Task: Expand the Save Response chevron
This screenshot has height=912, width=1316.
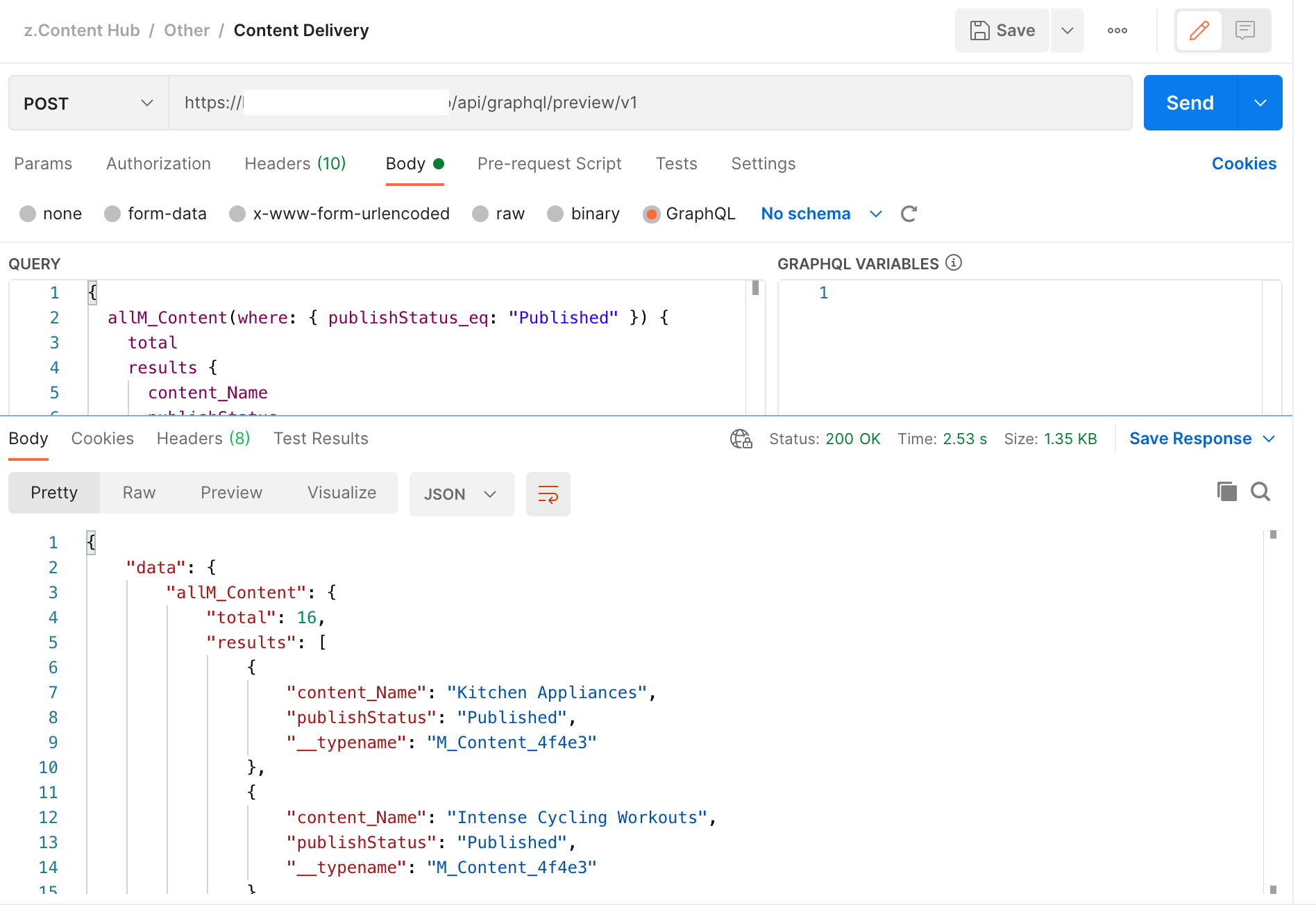Action: tap(1269, 439)
